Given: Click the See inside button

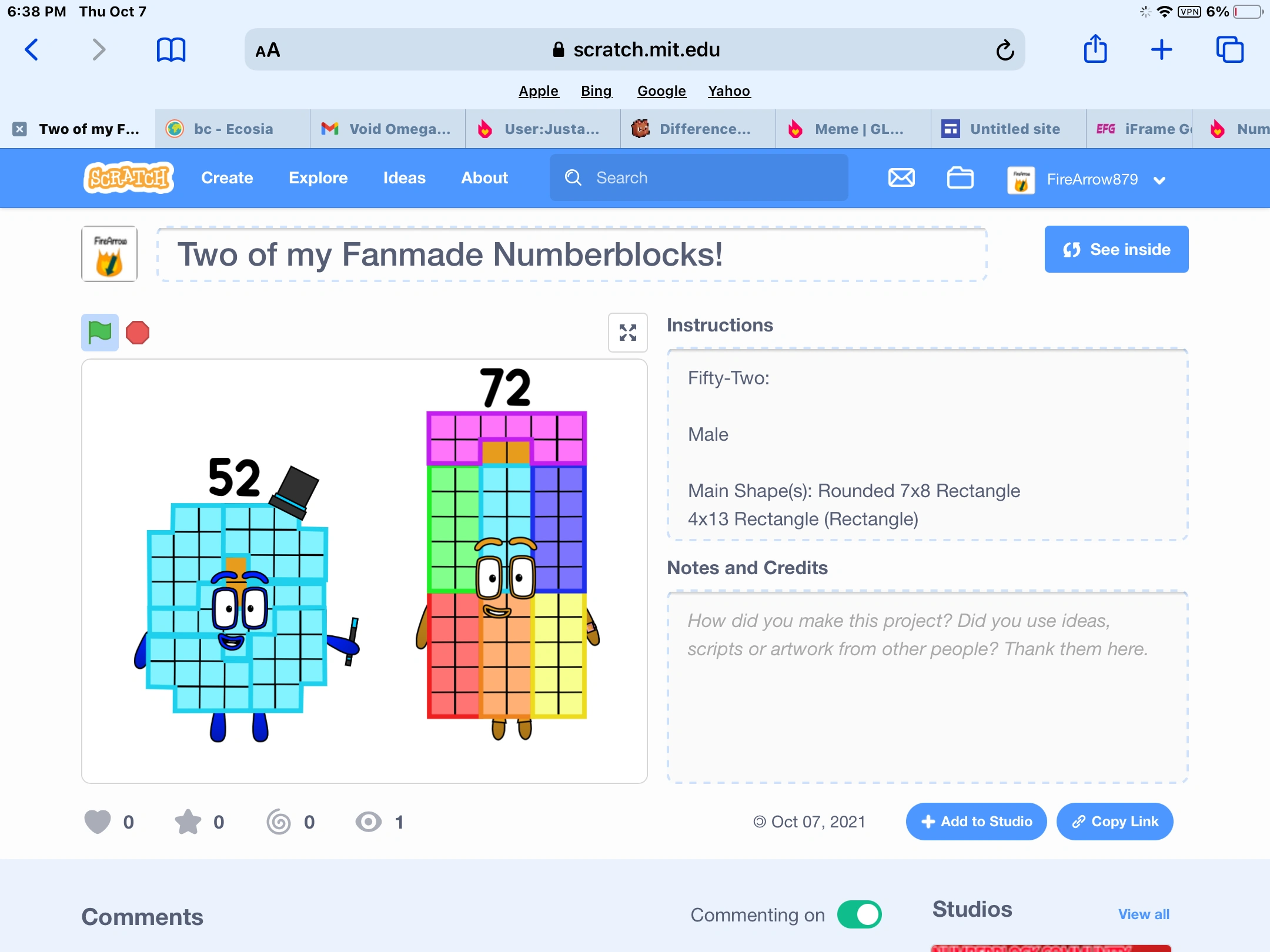Looking at the screenshot, I should [1115, 249].
